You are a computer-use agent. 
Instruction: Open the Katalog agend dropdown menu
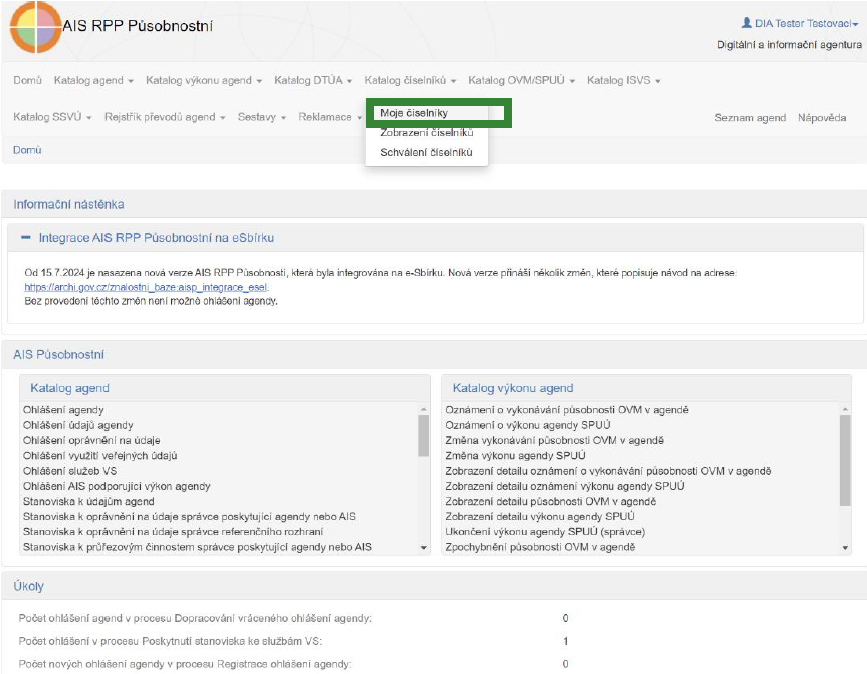(93, 80)
